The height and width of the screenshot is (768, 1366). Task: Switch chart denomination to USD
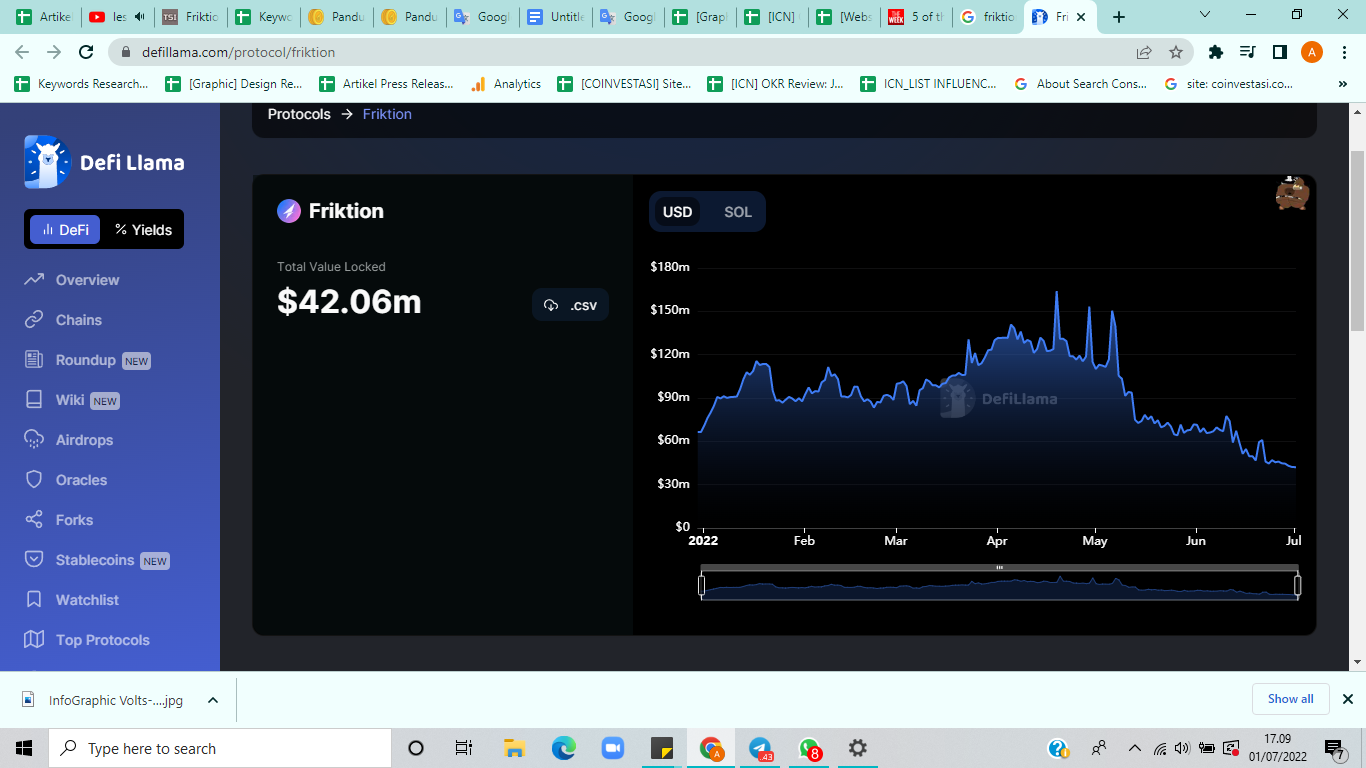point(677,212)
